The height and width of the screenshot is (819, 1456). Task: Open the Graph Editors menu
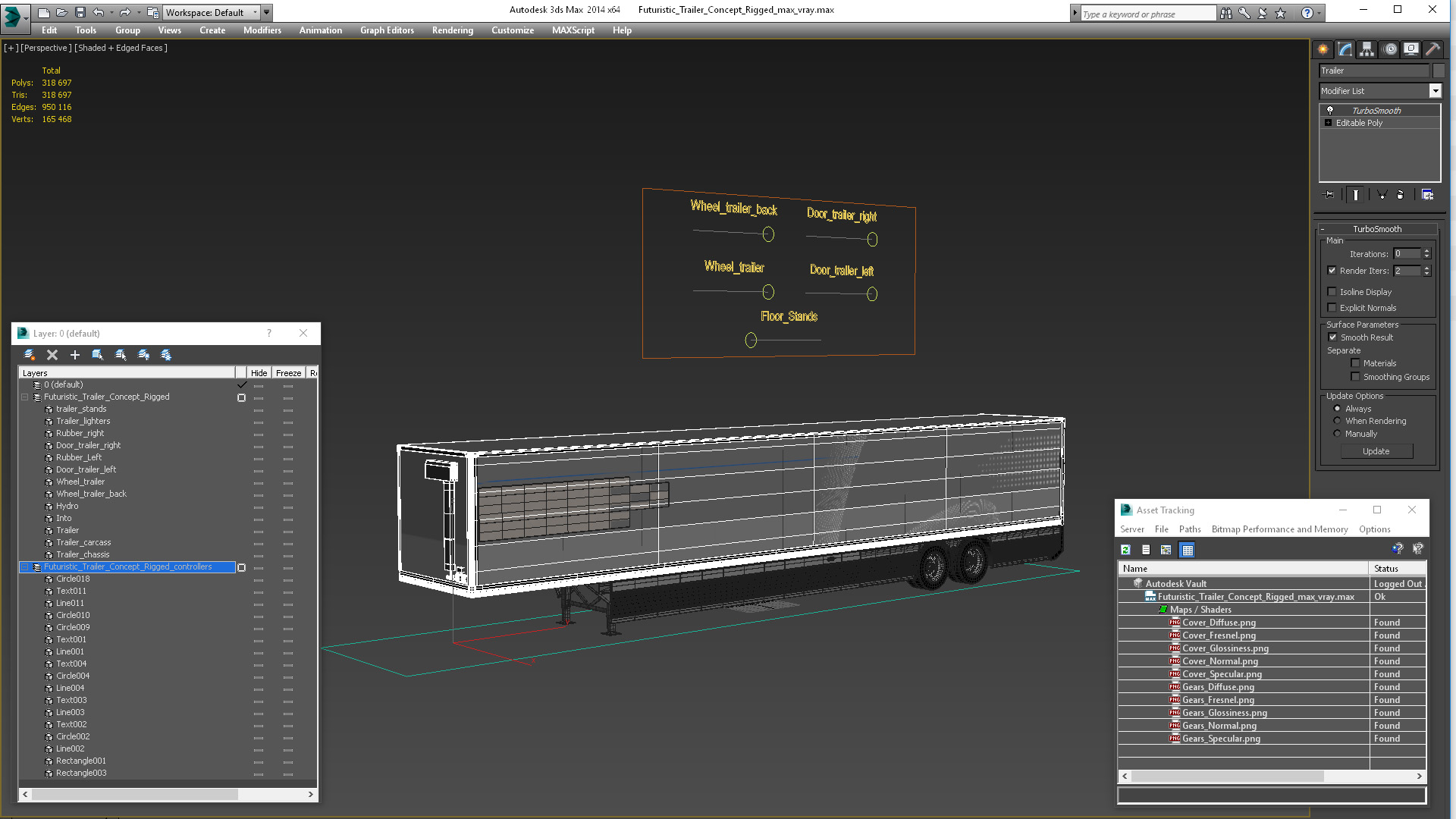click(387, 30)
